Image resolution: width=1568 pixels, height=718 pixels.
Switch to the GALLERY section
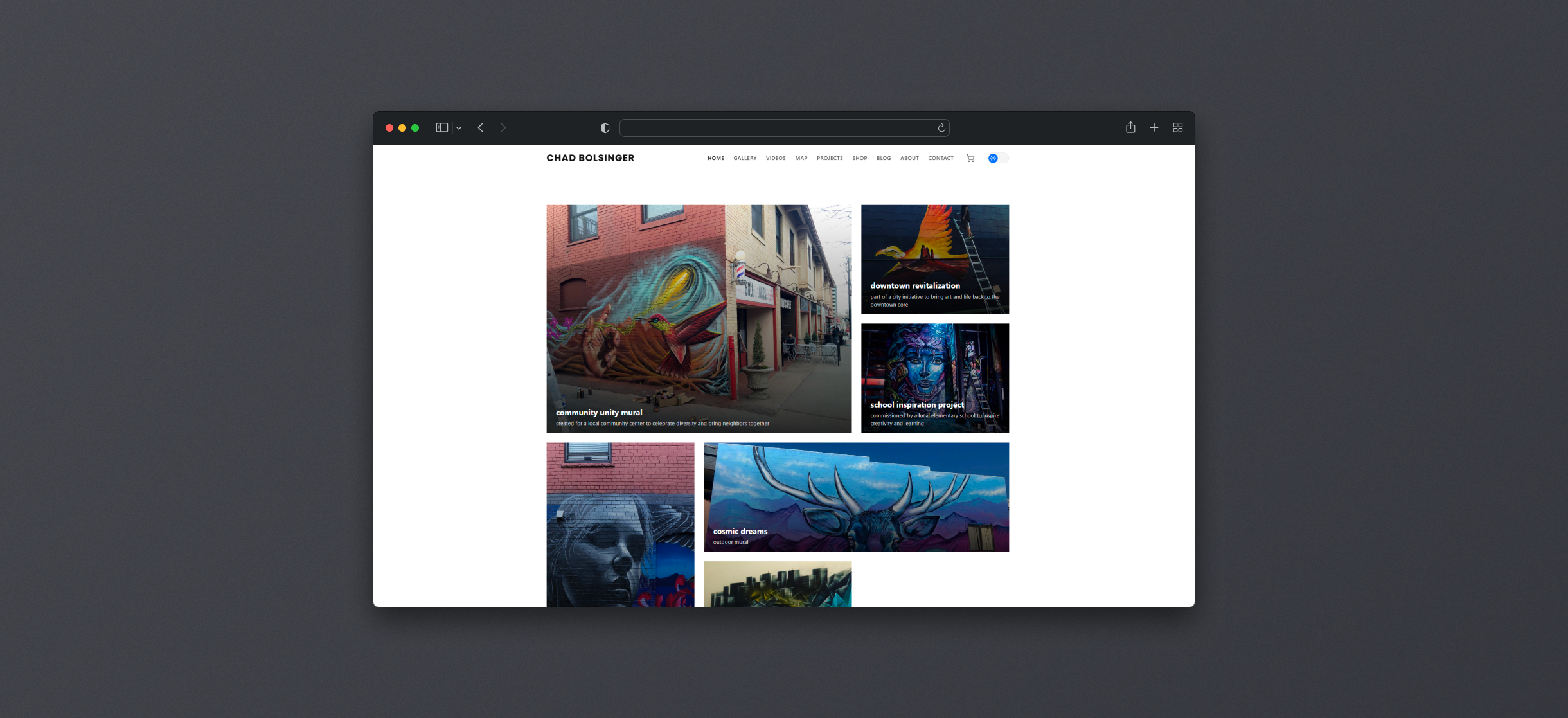coord(745,158)
